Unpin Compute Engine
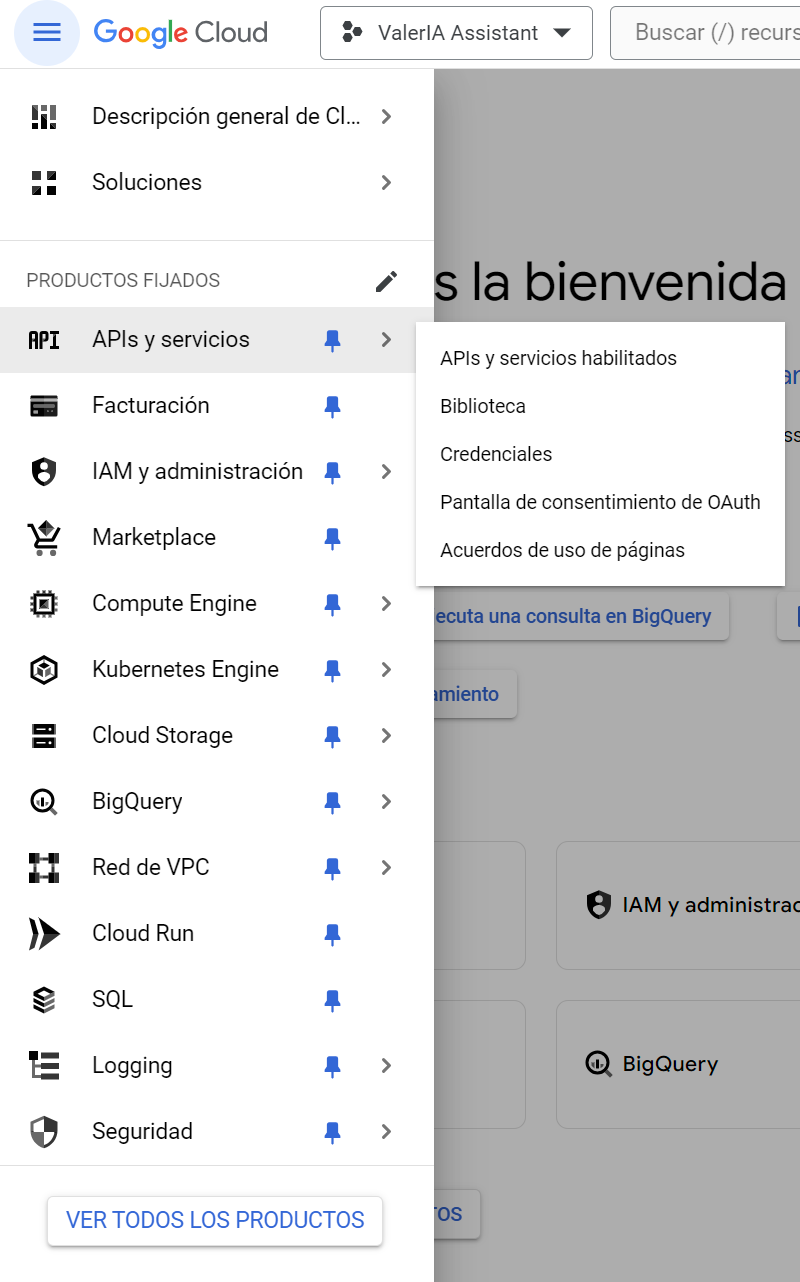 click(x=333, y=605)
